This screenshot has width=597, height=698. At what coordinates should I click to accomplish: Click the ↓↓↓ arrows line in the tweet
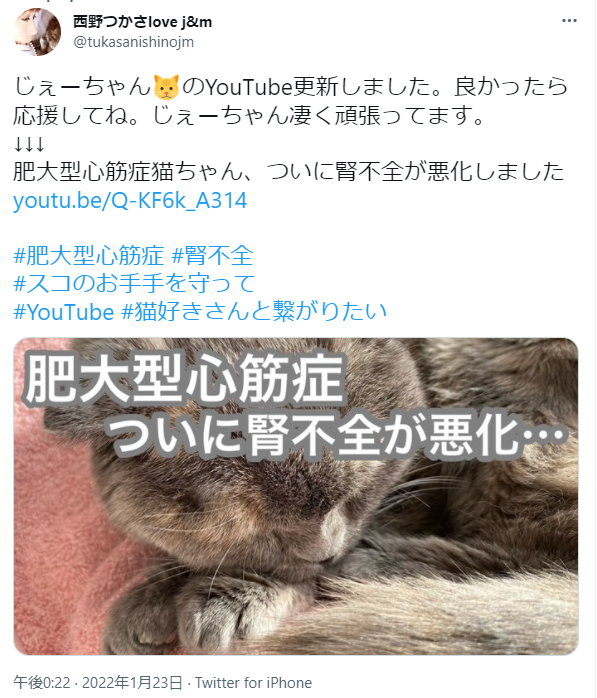pyautogui.click(x=29, y=144)
